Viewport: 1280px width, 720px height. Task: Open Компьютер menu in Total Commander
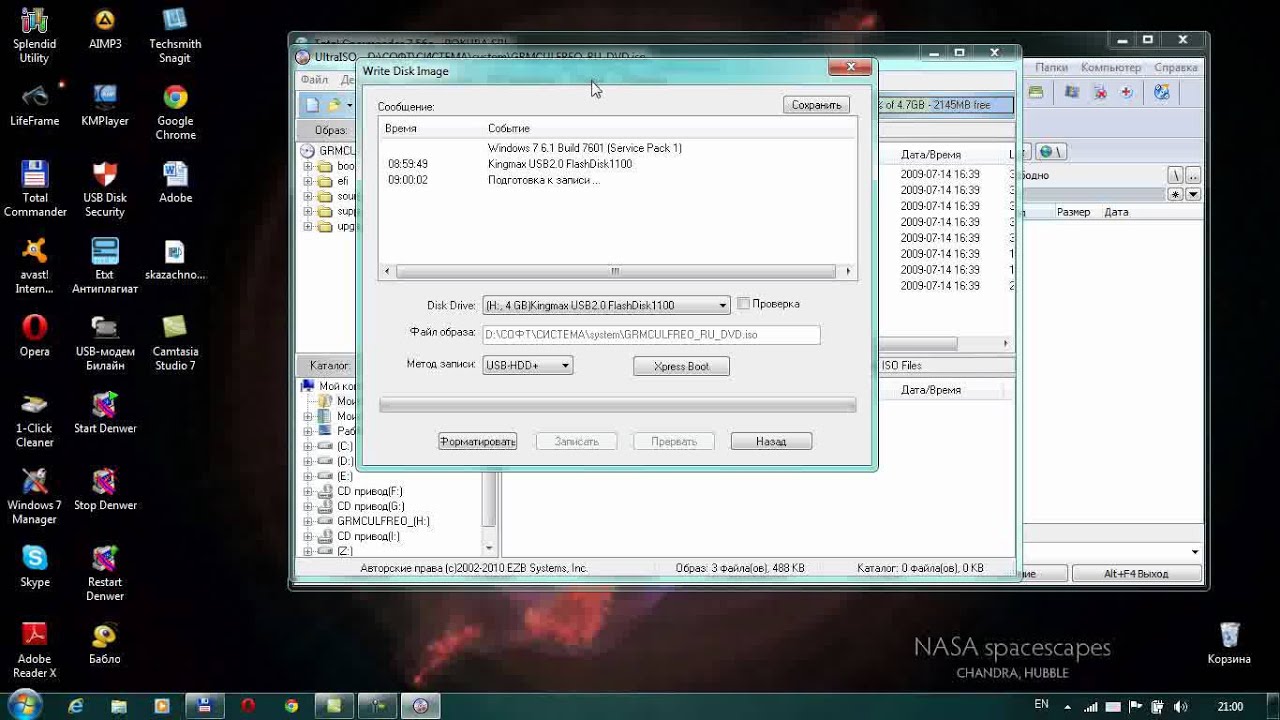tap(1110, 68)
